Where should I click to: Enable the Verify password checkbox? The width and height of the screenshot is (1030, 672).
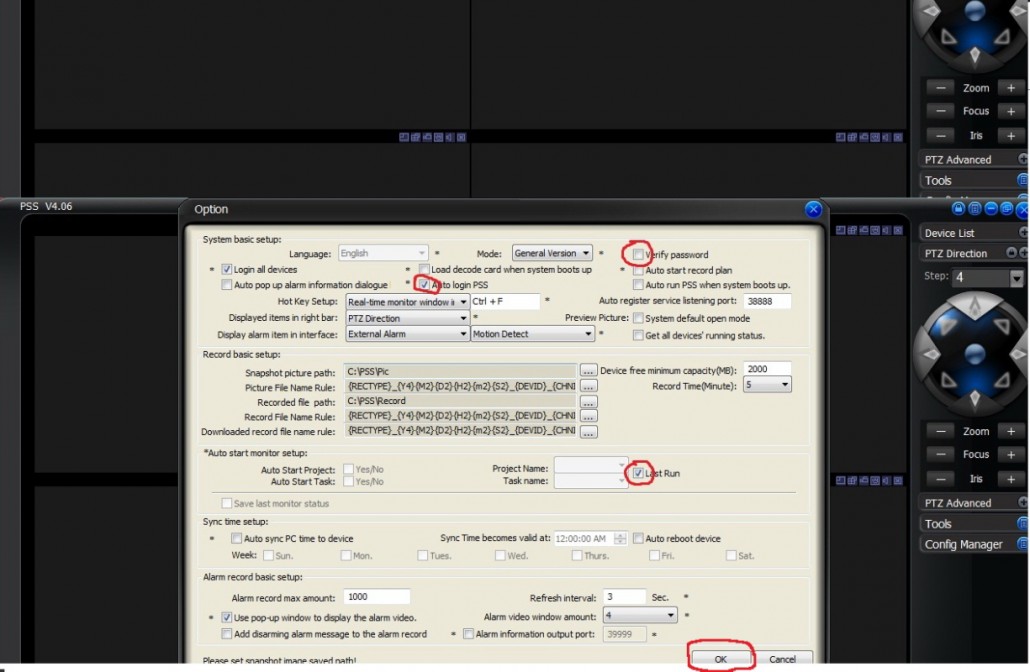pyautogui.click(x=638, y=254)
